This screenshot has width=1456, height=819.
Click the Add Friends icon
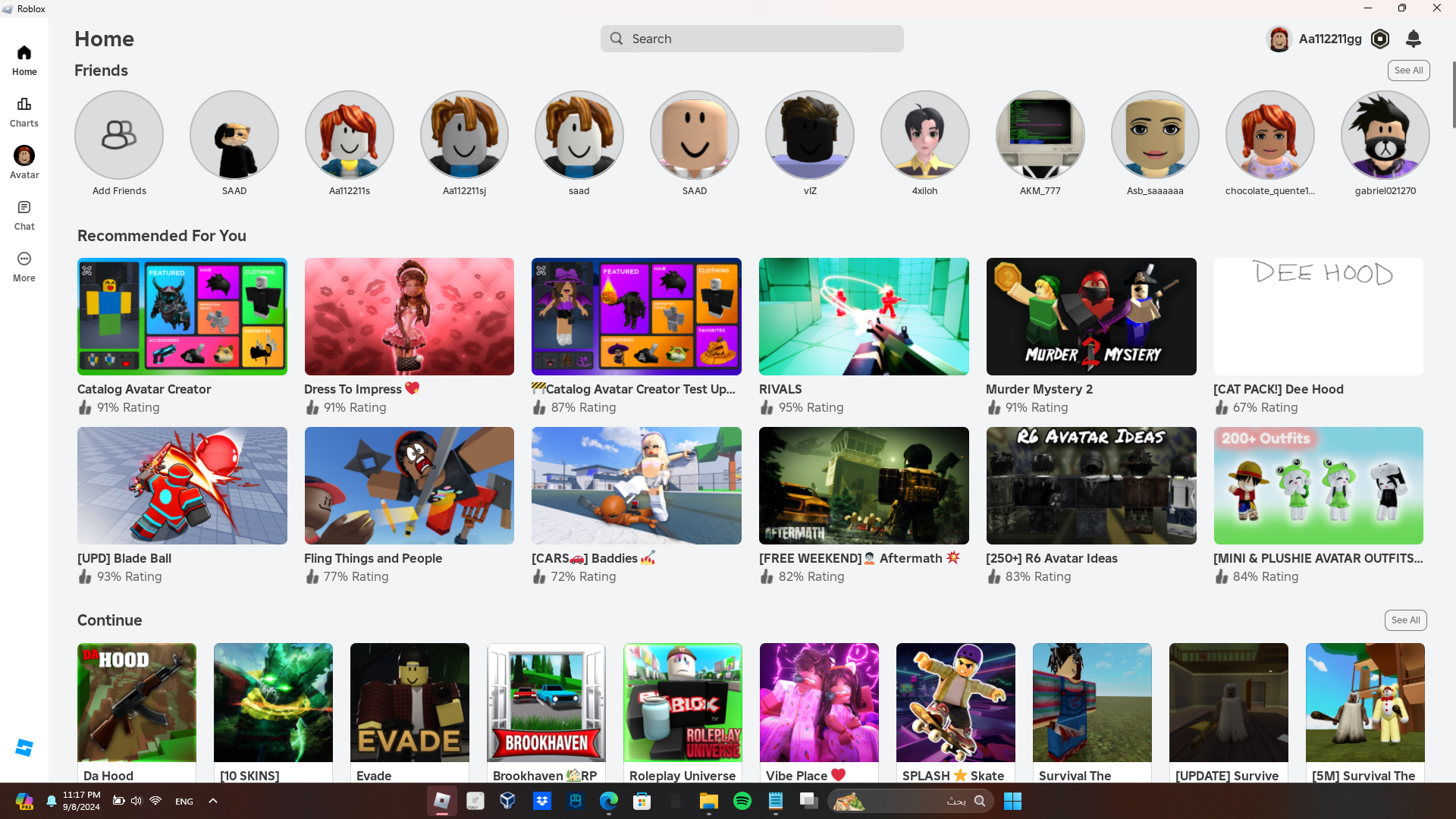tap(119, 135)
